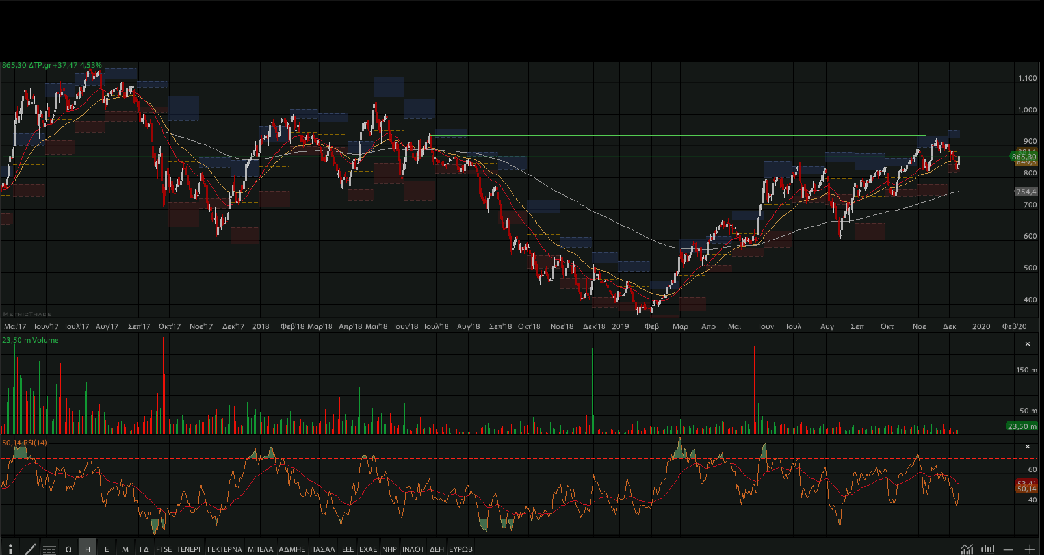
Task: Open the FTSE symbol tab
Action: [163, 549]
